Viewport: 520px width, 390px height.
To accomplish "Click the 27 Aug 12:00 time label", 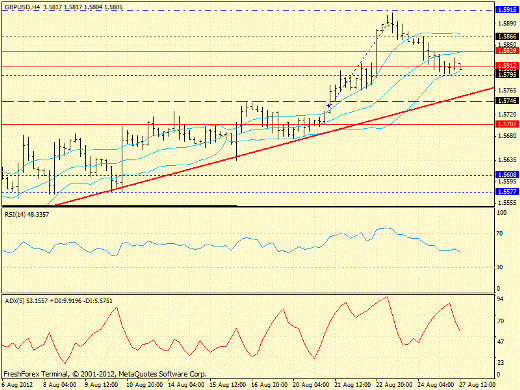I will [x=477, y=385].
